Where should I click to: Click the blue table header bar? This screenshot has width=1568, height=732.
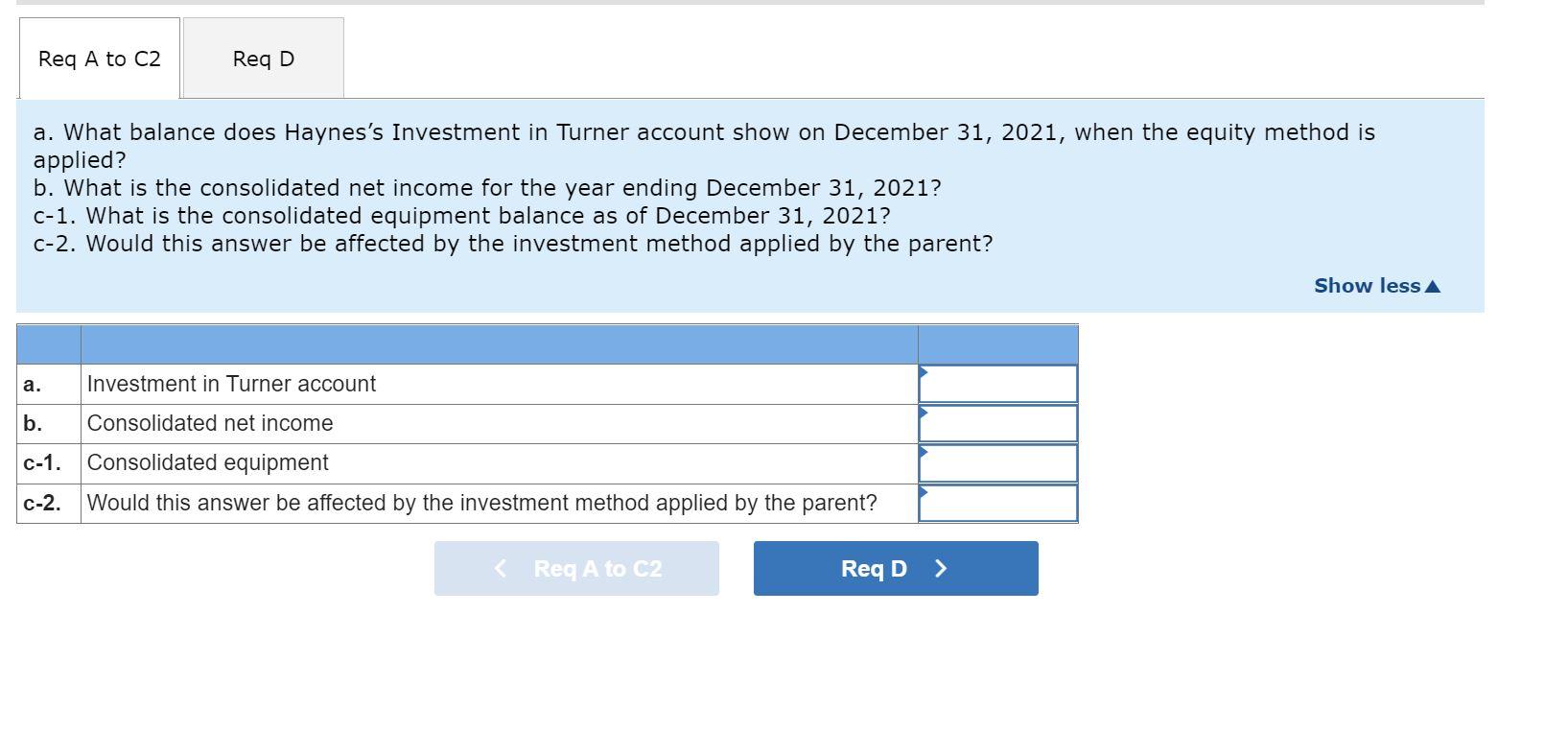tap(547, 342)
